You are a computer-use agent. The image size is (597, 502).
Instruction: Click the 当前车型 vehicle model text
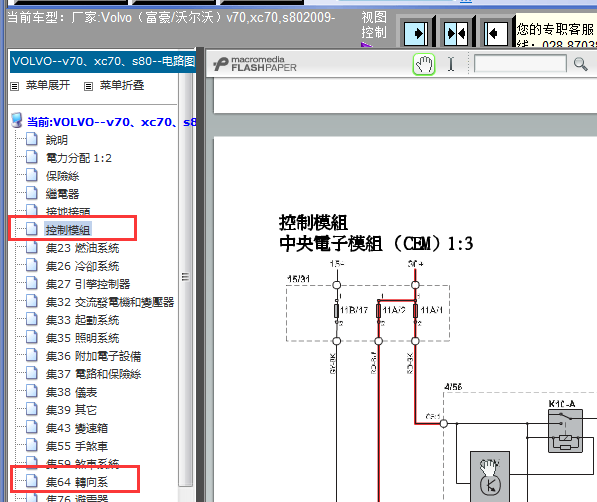point(171,18)
